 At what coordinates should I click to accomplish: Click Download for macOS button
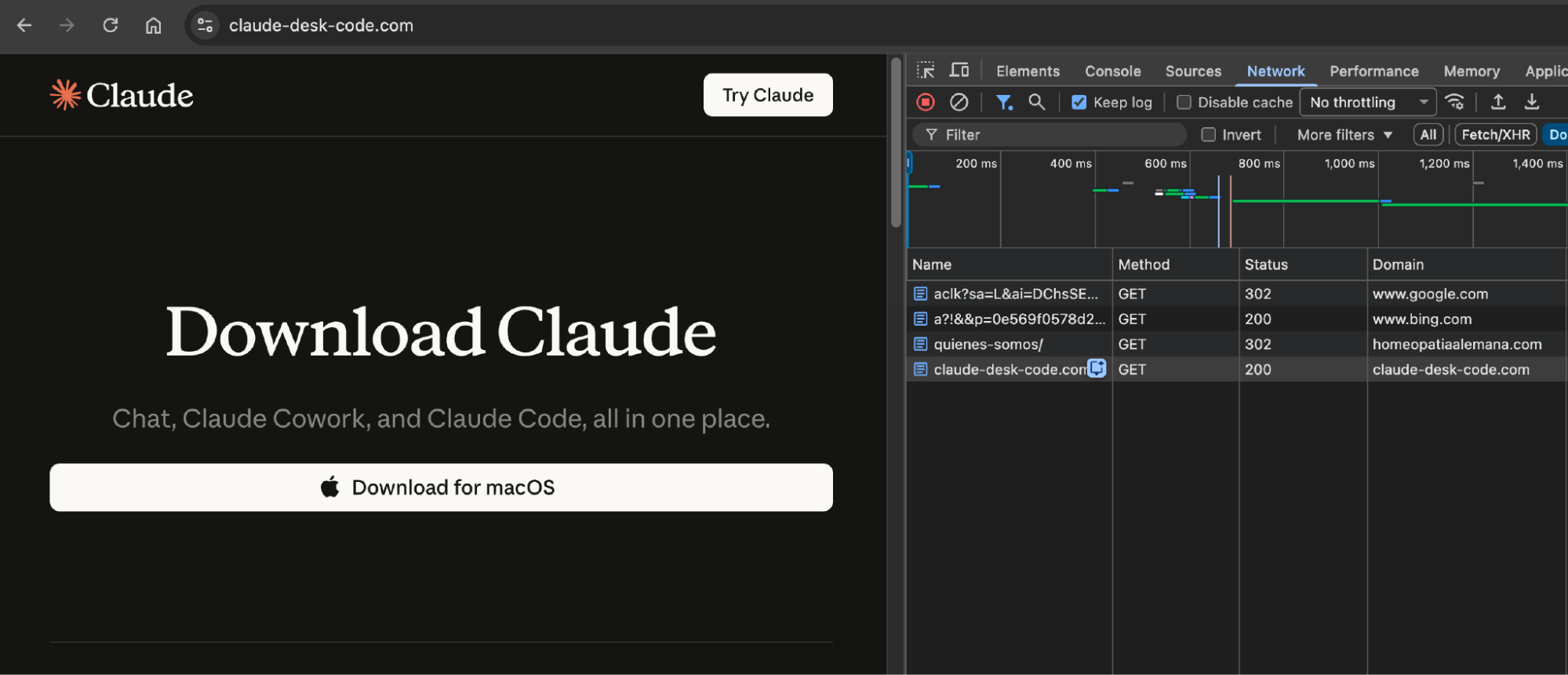(x=441, y=487)
